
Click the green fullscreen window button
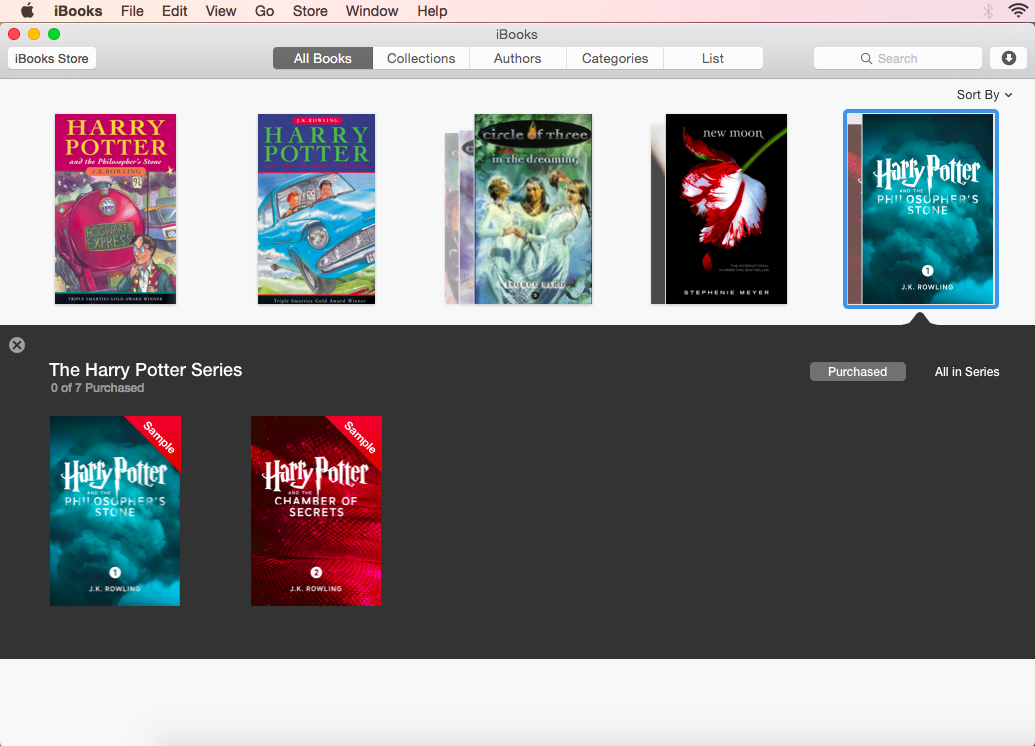tap(54, 34)
